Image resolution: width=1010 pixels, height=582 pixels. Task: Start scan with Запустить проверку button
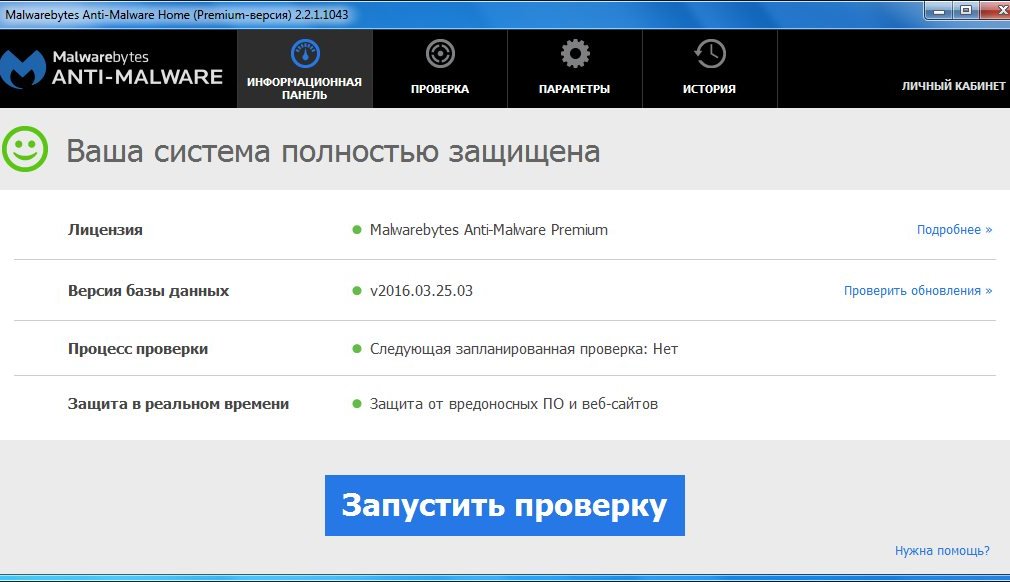click(504, 505)
